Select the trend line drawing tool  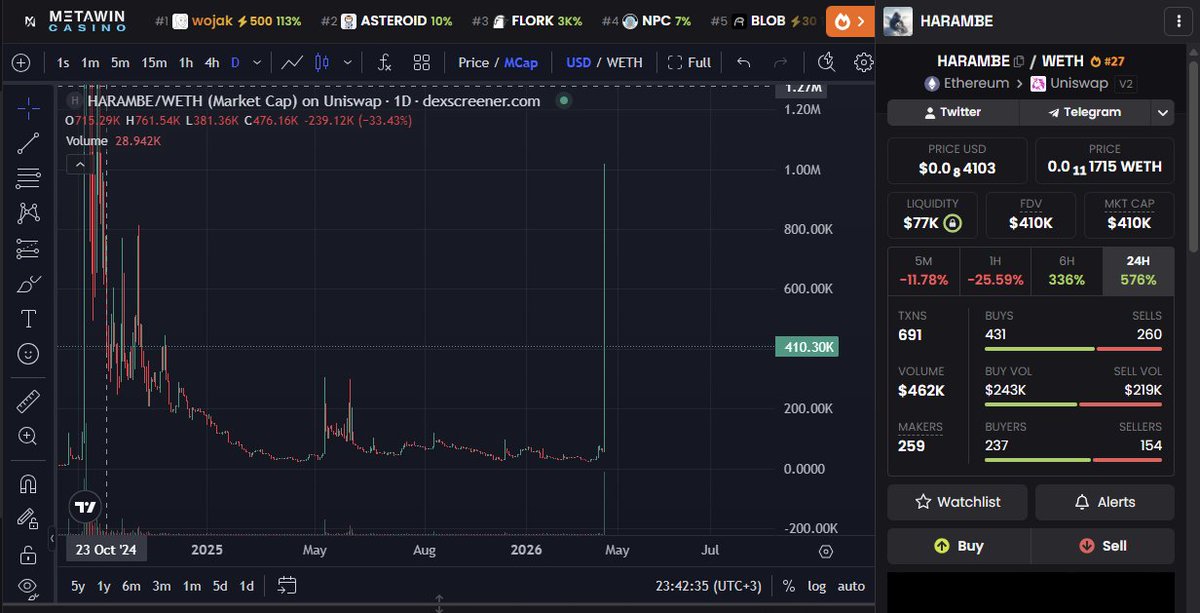28,143
